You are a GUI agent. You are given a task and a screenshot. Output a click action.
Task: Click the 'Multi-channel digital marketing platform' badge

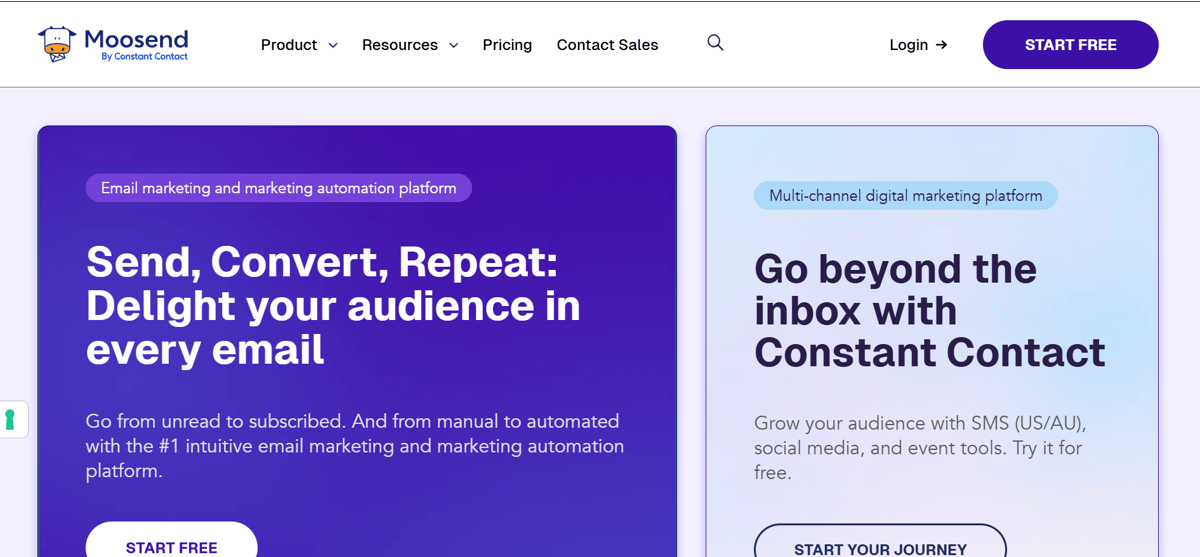tap(906, 196)
